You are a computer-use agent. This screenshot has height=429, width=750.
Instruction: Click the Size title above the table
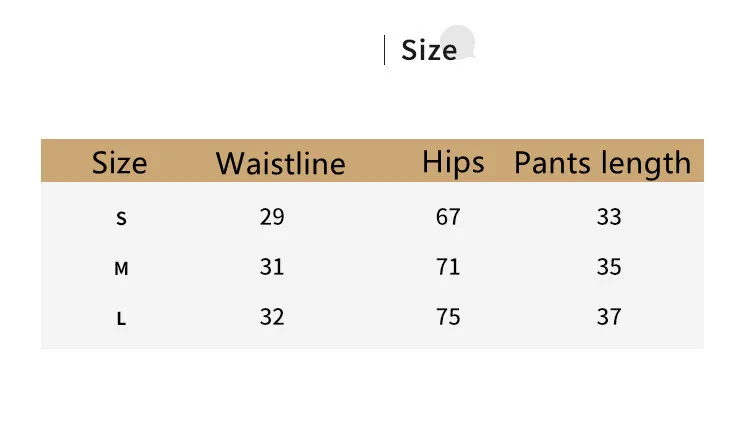coord(428,49)
